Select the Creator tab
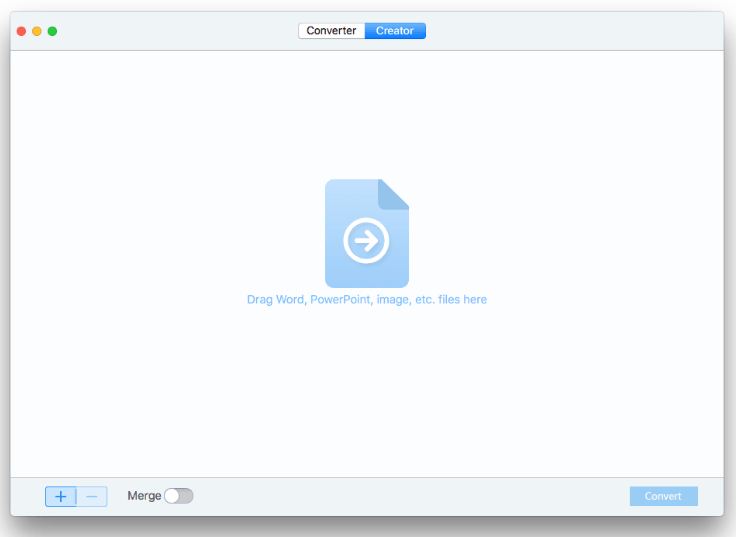The image size is (736, 537). coord(395,31)
